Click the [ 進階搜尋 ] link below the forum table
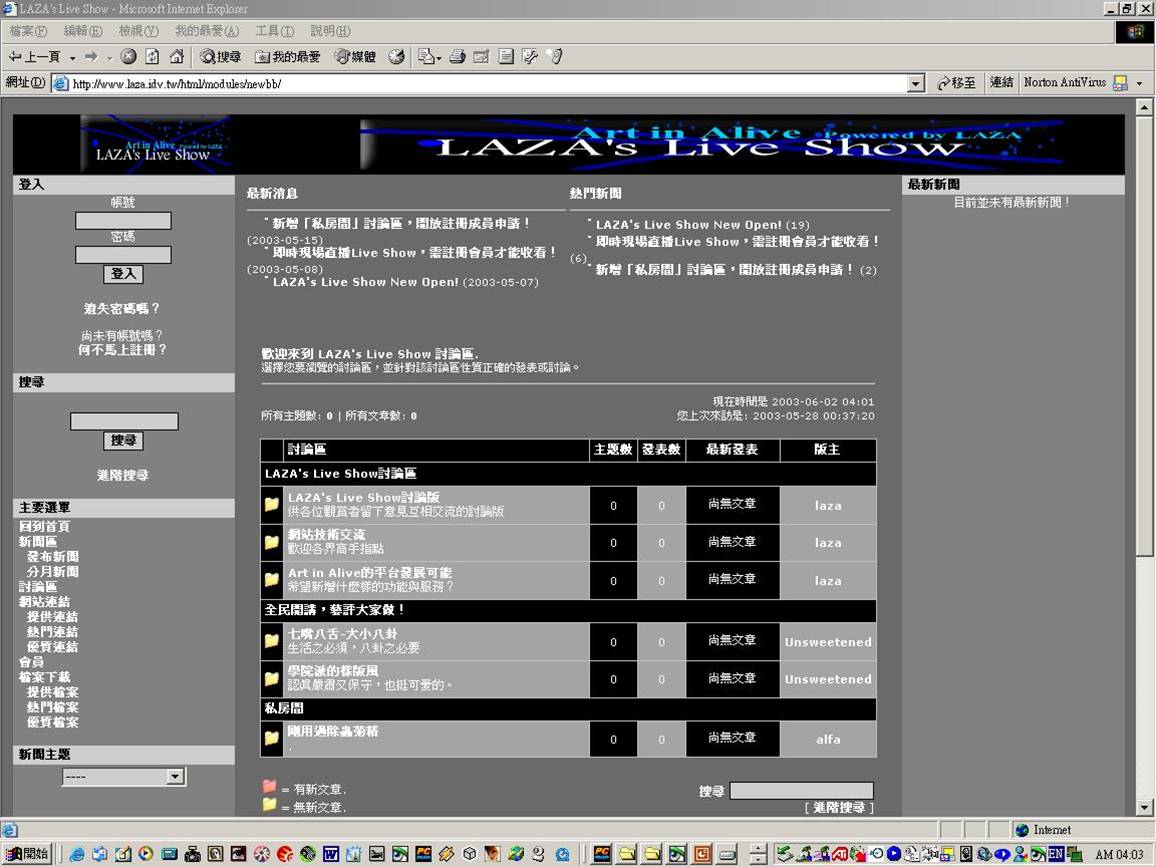This screenshot has width=1156, height=867. (x=839, y=808)
